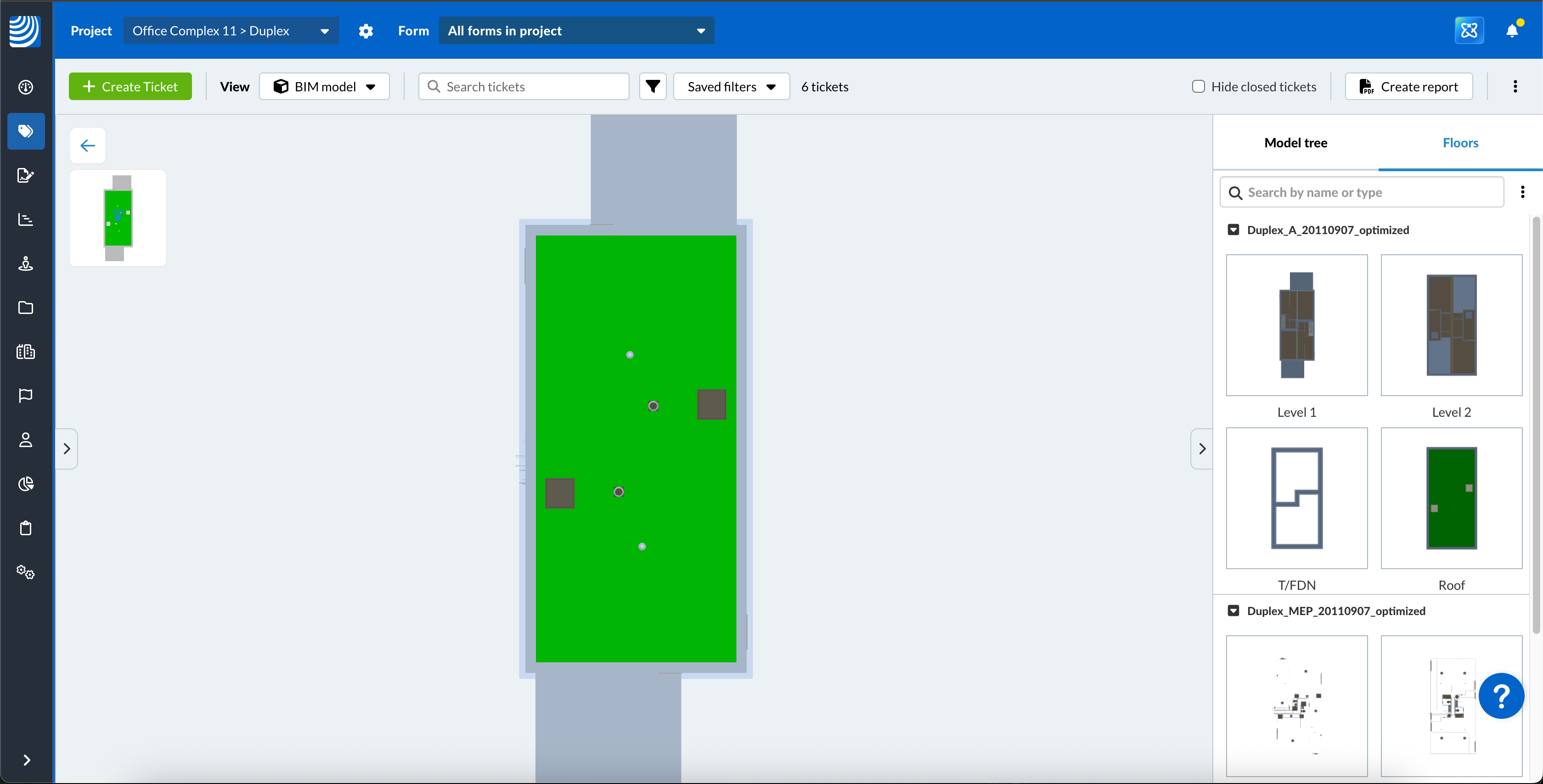Switch to the Model tree tab
The height and width of the screenshot is (784, 1543).
tap(1295, 143)
